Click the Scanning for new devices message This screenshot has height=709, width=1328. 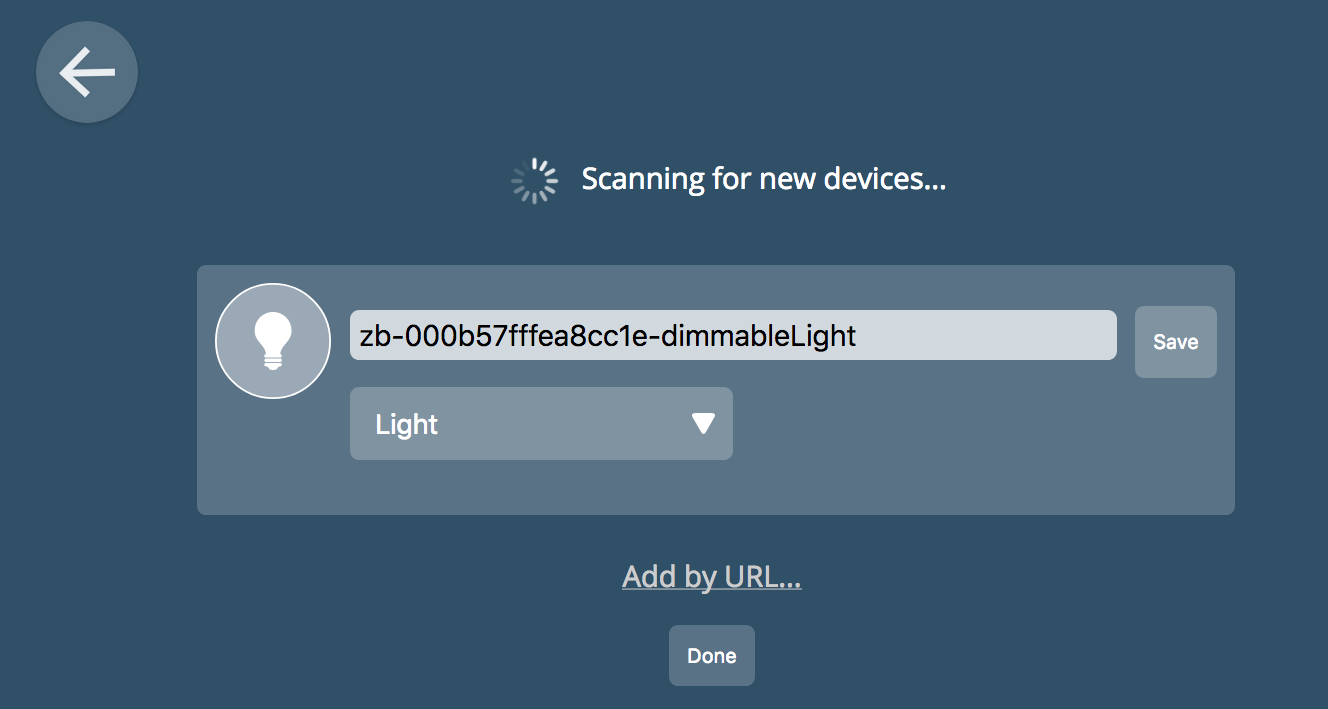[763, 180]
